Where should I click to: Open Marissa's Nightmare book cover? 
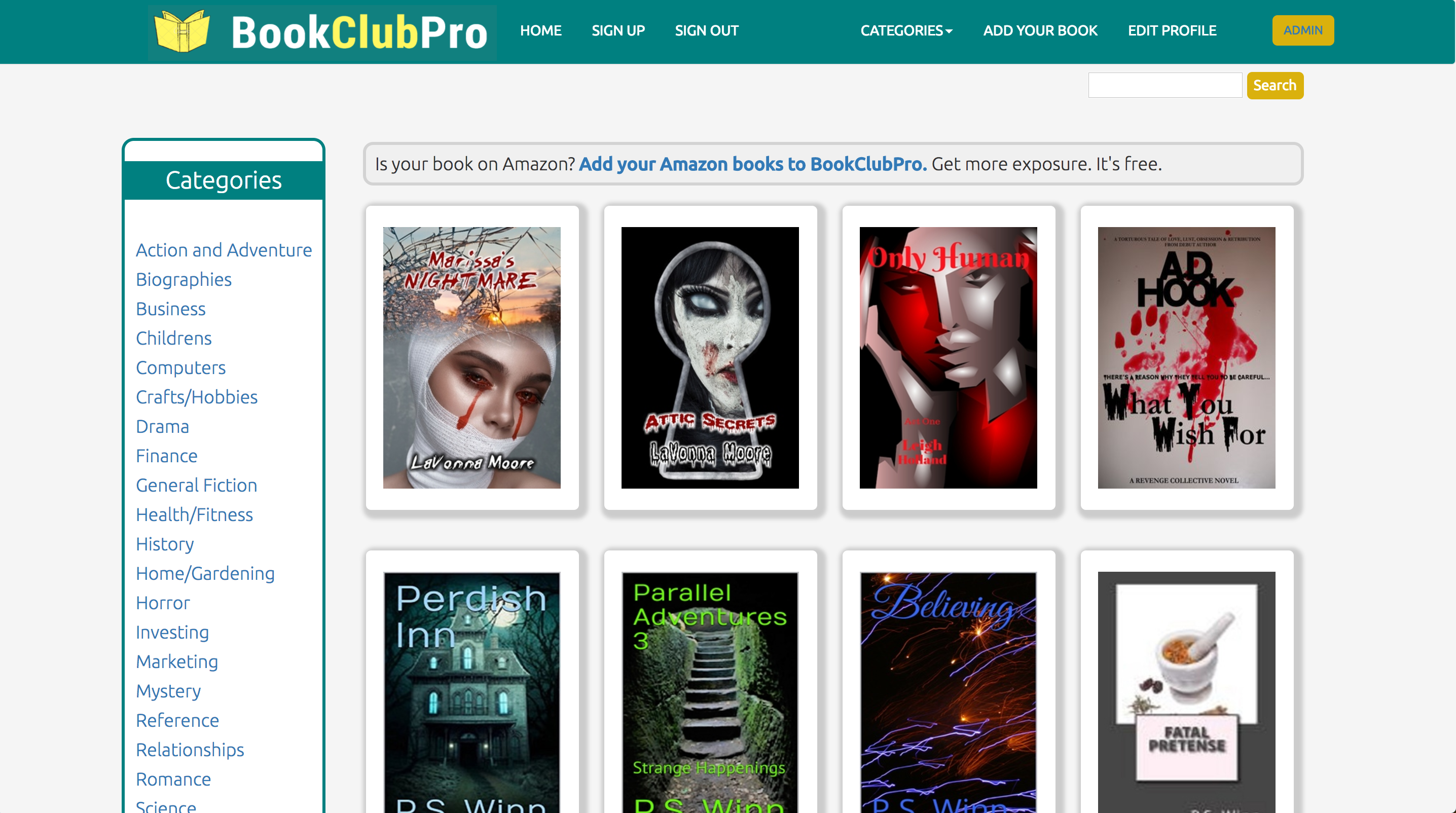coord(471,358)
